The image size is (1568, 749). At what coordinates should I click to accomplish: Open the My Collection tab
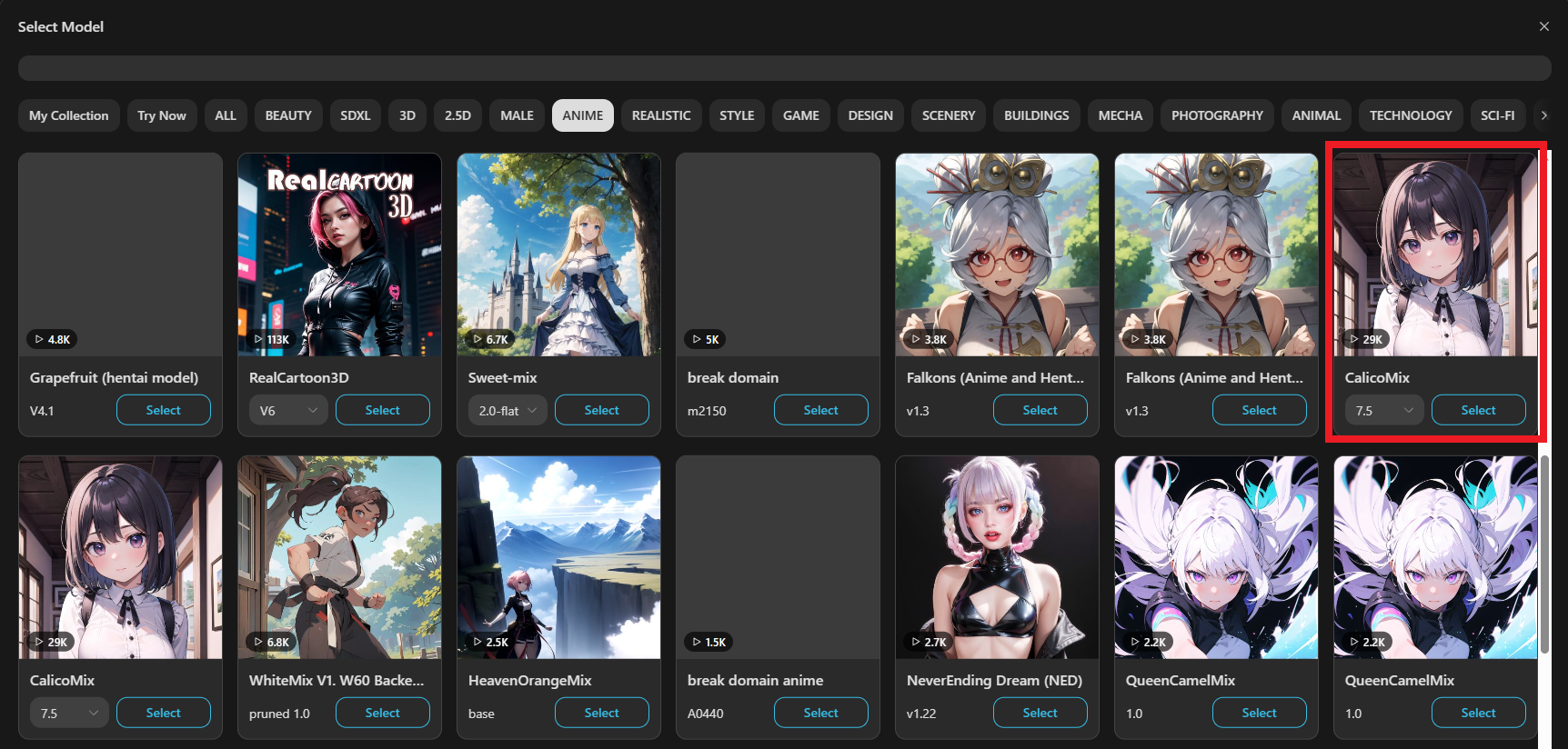pyautogui.click(x=68, y=115)
